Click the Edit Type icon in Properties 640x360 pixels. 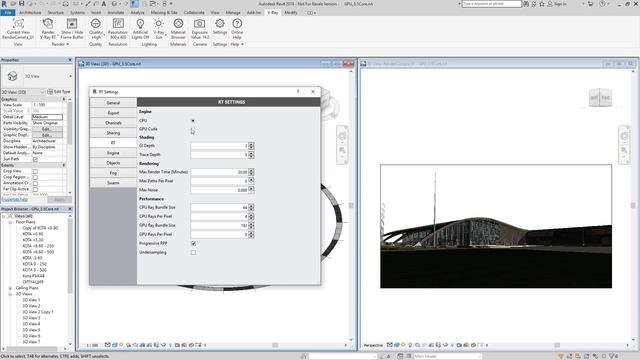click(50, 92)
